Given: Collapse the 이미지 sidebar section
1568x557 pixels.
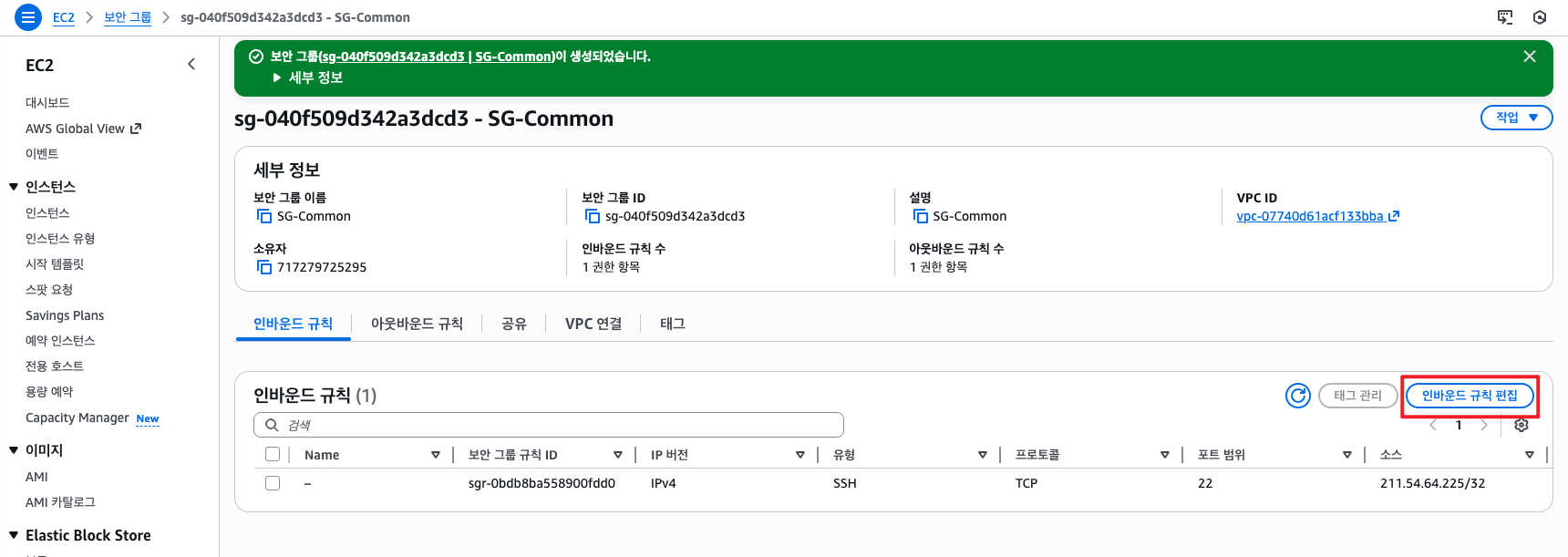Looking at the screenshot, I should coord(14,450).
